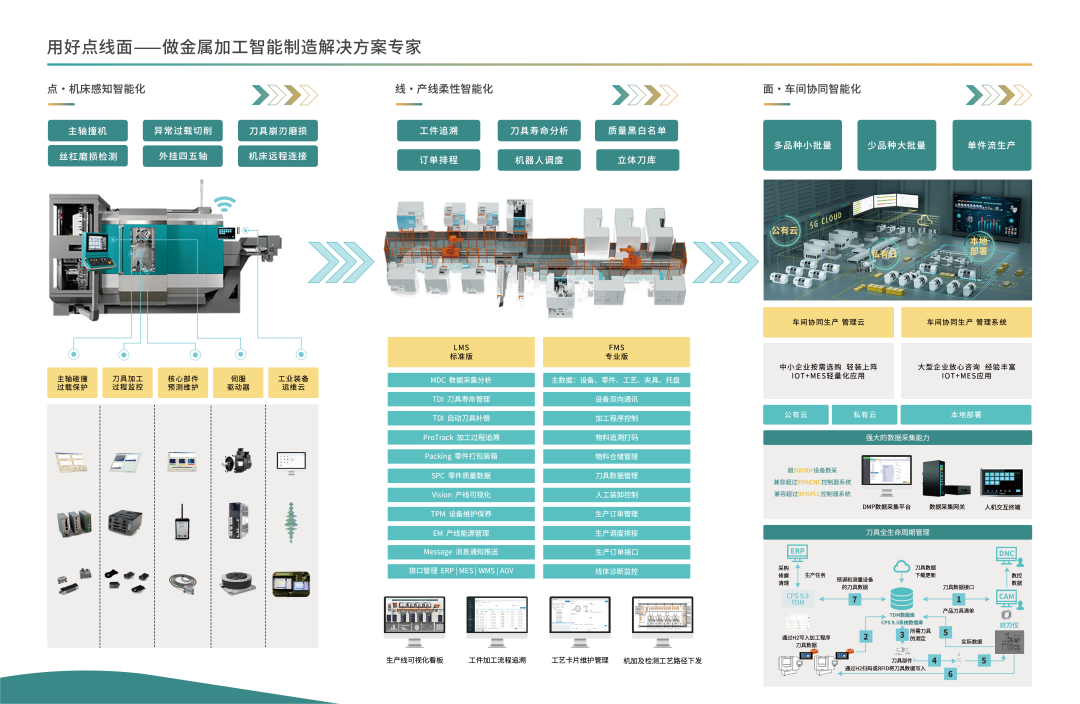
Task: Click the small chevrons beside 点·机床感知智能化
Action: pyautogui.click(x=288, y=95)
